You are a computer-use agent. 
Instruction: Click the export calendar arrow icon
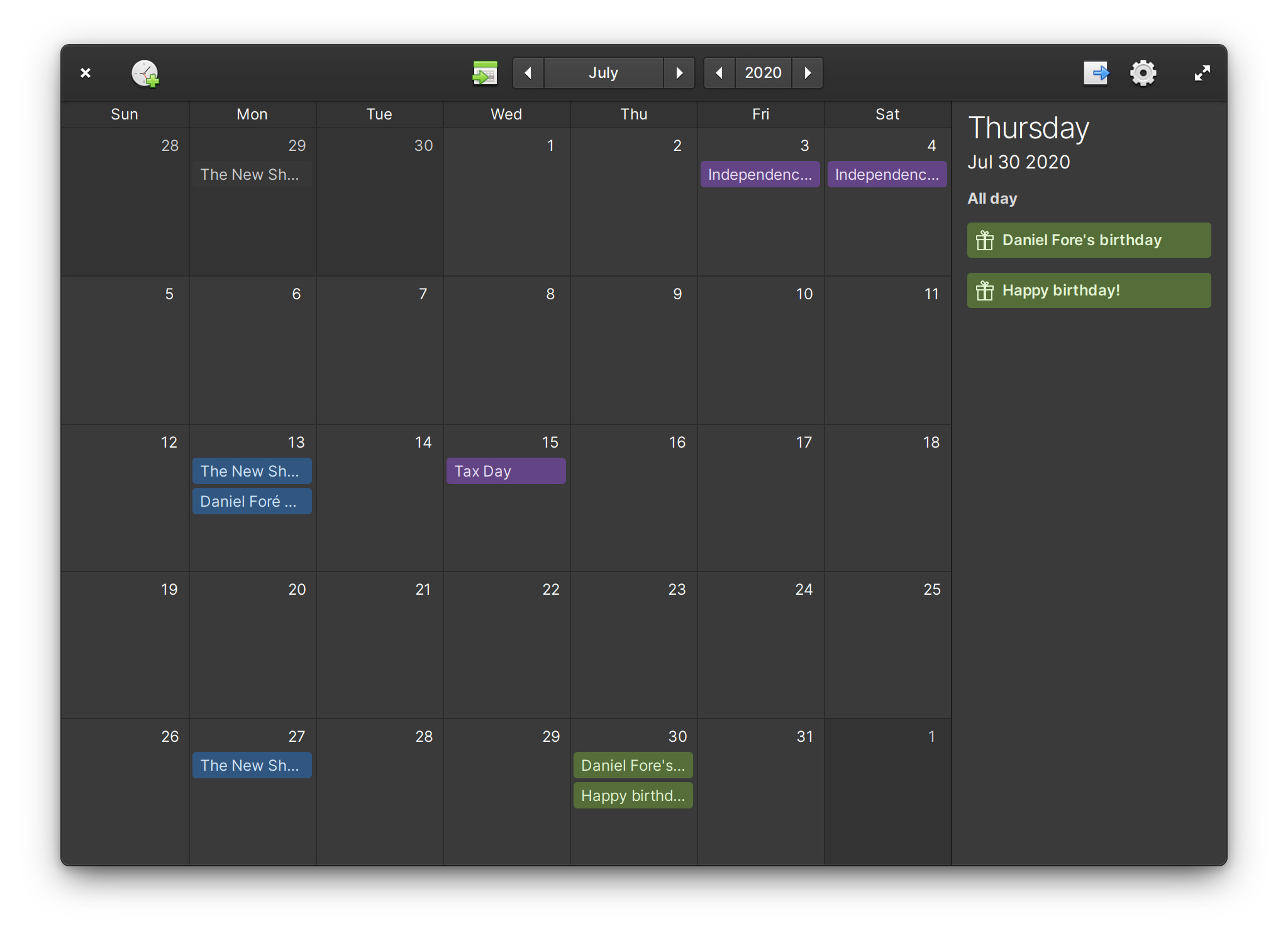pyautogui.click(x=1096, y=73)
